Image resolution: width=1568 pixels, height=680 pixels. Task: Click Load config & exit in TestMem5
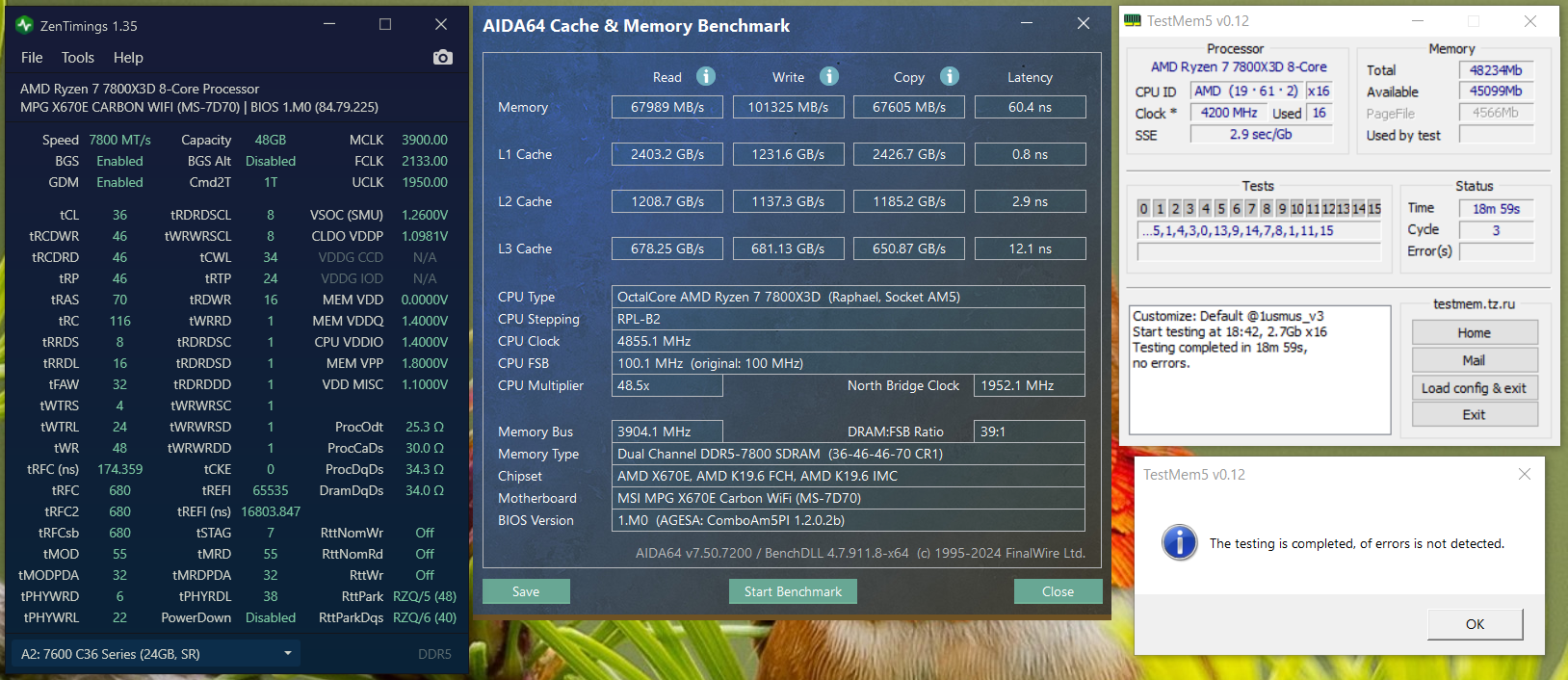pos(1475,387)
